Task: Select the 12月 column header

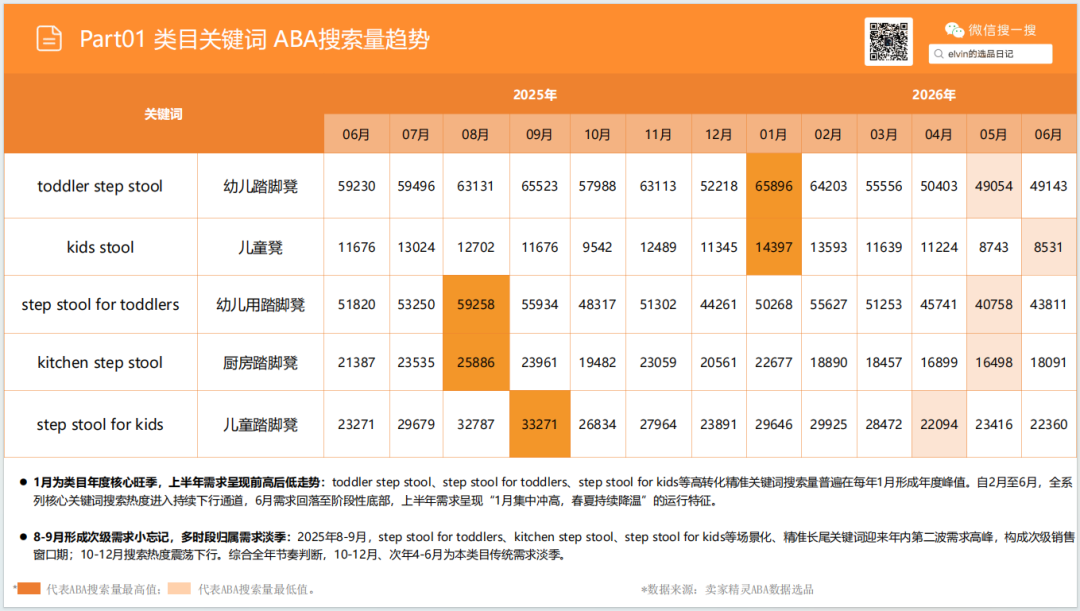Action: pos(718,134)
